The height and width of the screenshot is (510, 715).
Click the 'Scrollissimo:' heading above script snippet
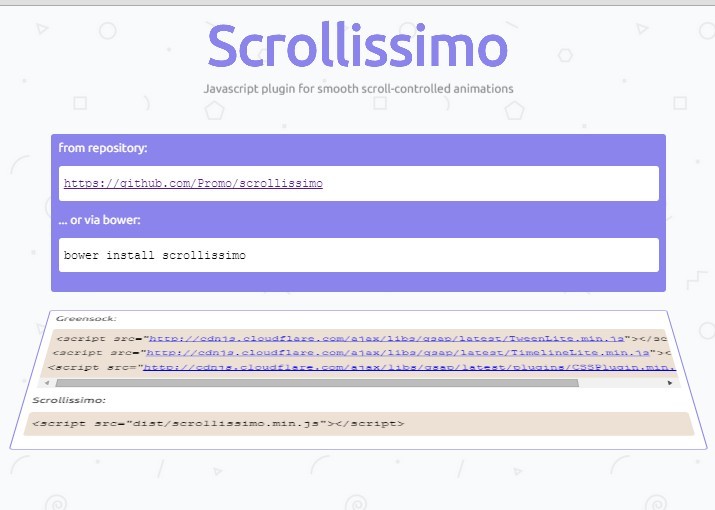click(x=69, y=400)
